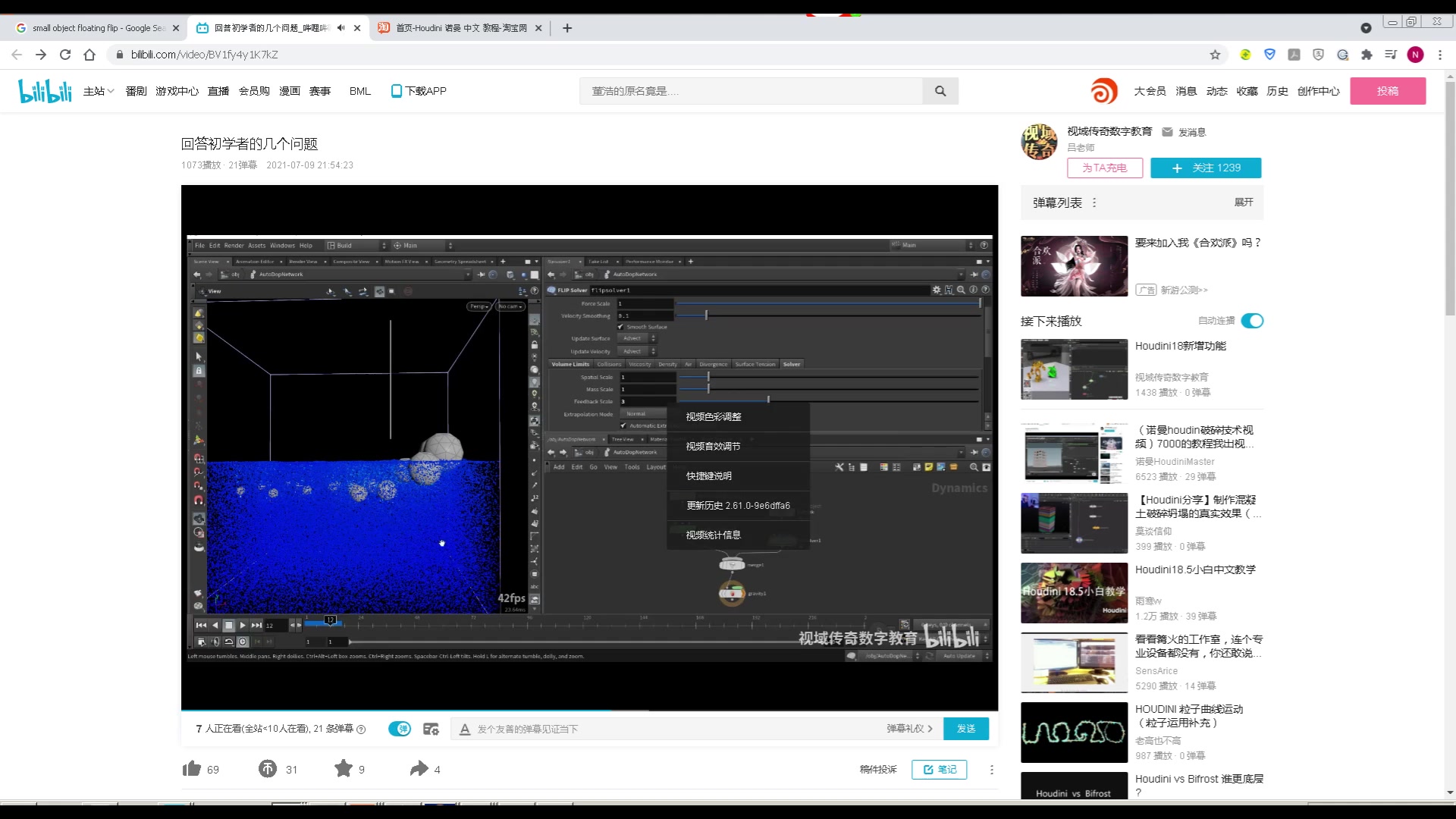Screen dimensions: 1456x819
Task: Open 游戏中心 navigation link
Action: point(177,91)
